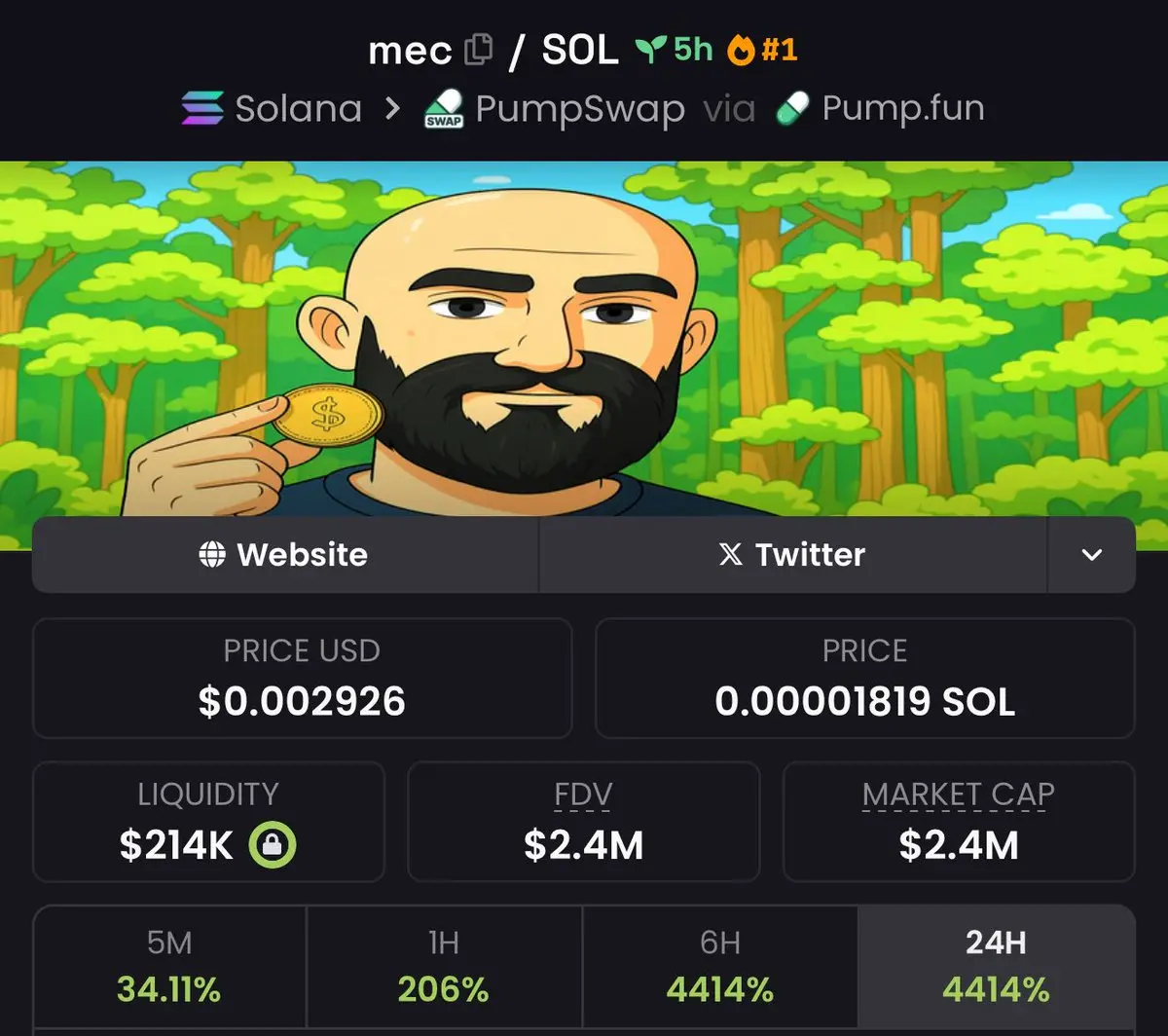Click the MARKET CAP label
The width and height of the screenshot is (1168, 1036).
pos(959,795)
